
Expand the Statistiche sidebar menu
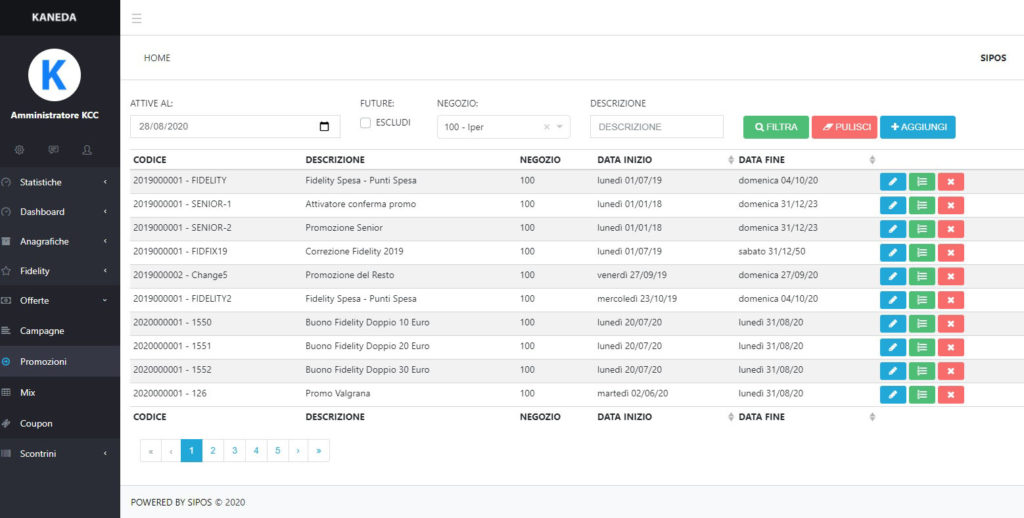coord(59,182)
